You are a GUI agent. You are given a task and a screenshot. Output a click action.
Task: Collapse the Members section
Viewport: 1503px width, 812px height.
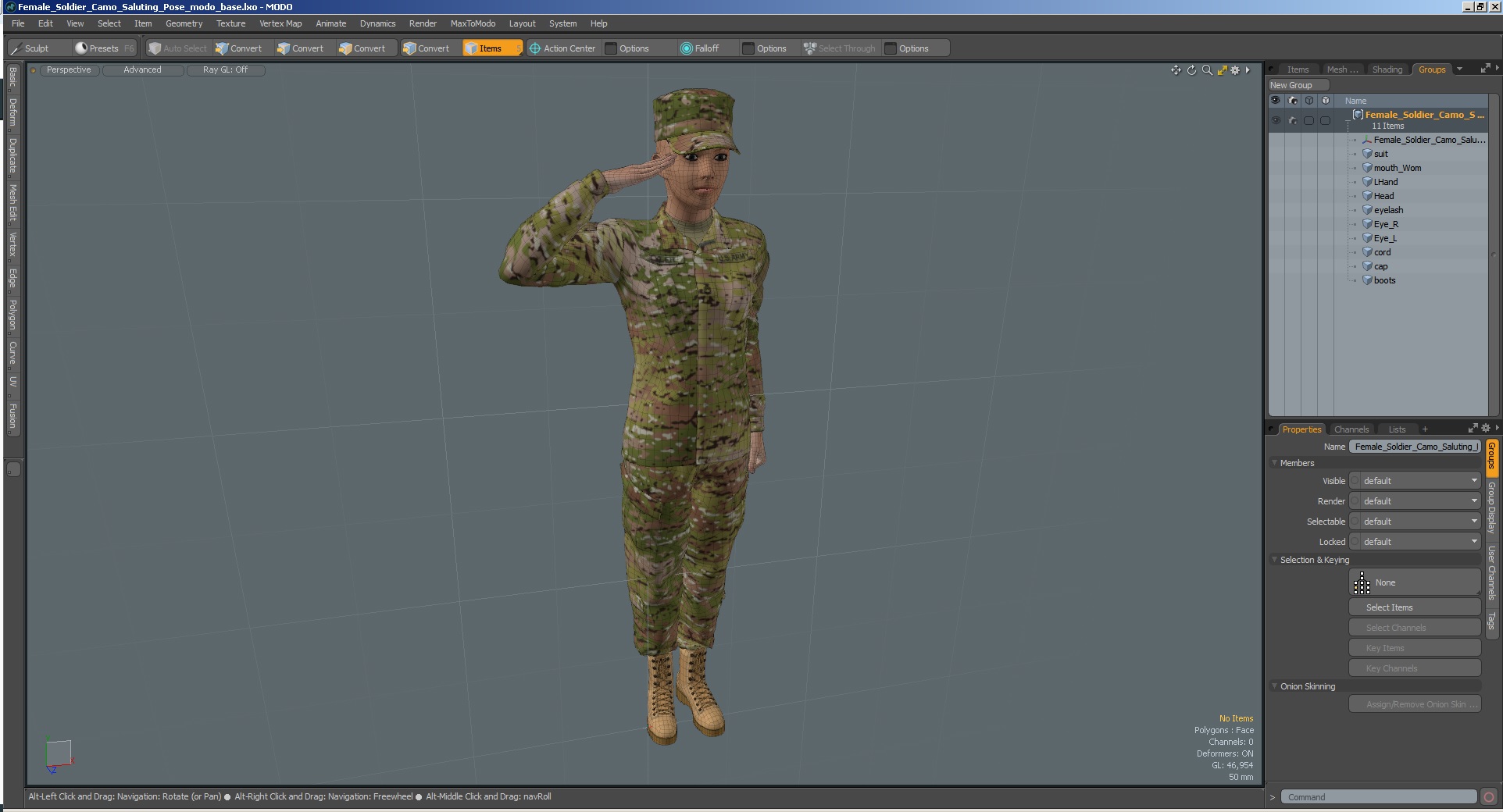point(1275,463)
